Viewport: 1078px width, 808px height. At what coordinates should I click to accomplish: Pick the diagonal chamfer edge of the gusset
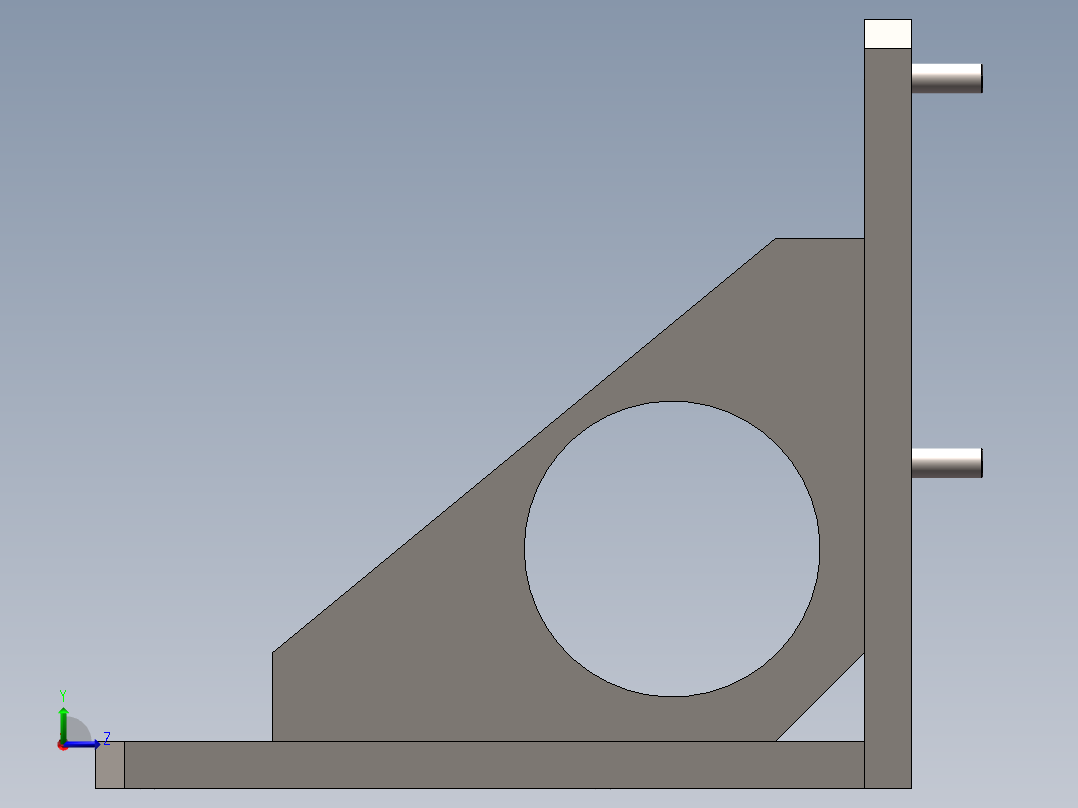pyautogui.click(x=820, y=697)
